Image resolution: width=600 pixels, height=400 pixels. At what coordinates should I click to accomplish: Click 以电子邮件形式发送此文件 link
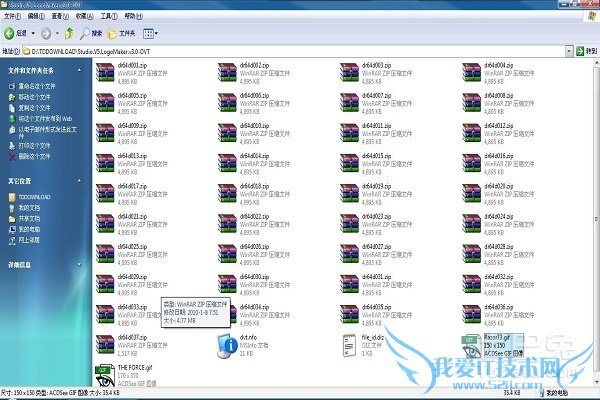[47, 132]
